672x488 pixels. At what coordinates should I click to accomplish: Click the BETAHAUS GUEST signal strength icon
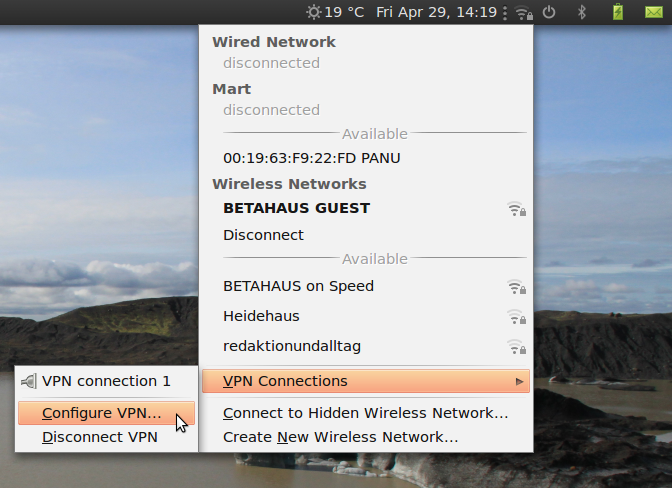point(516,209)
